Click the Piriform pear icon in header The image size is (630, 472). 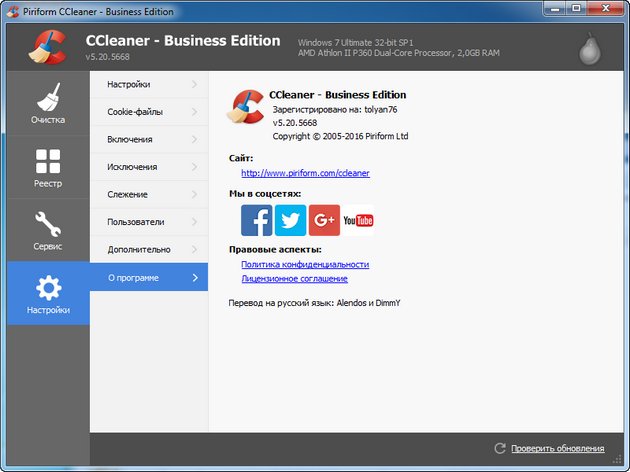pyautogui.click(x=589, y=49)
